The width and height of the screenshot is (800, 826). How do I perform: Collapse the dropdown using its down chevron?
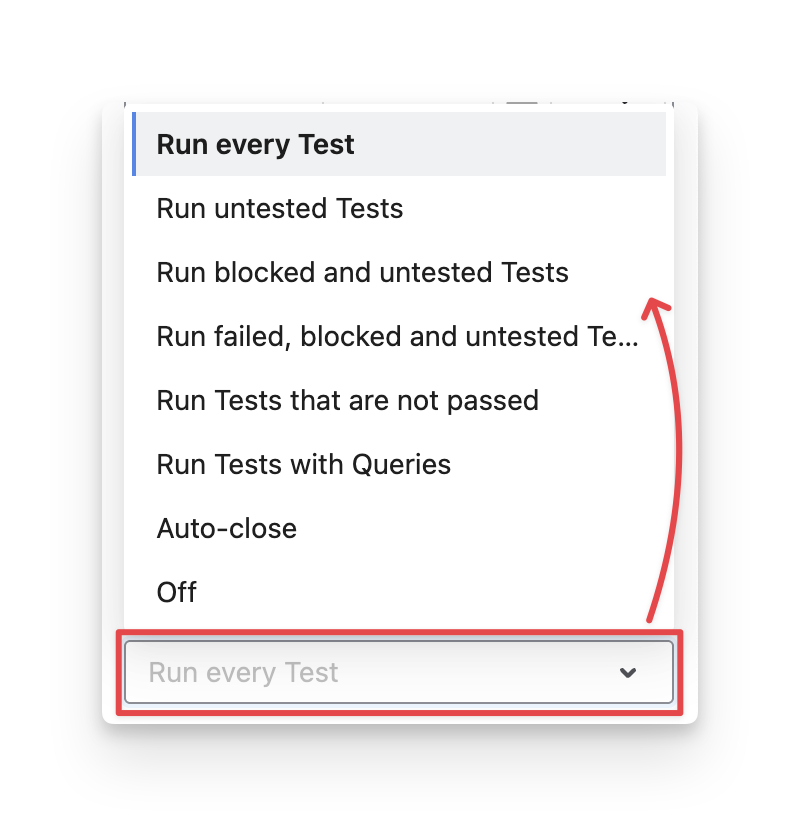628,673
